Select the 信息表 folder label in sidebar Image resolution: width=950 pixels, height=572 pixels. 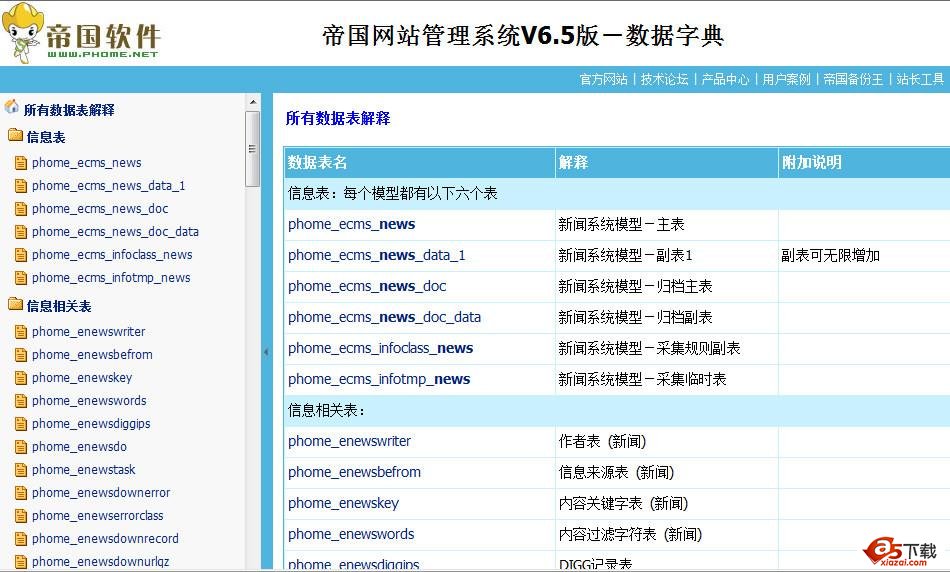(46, 137)
